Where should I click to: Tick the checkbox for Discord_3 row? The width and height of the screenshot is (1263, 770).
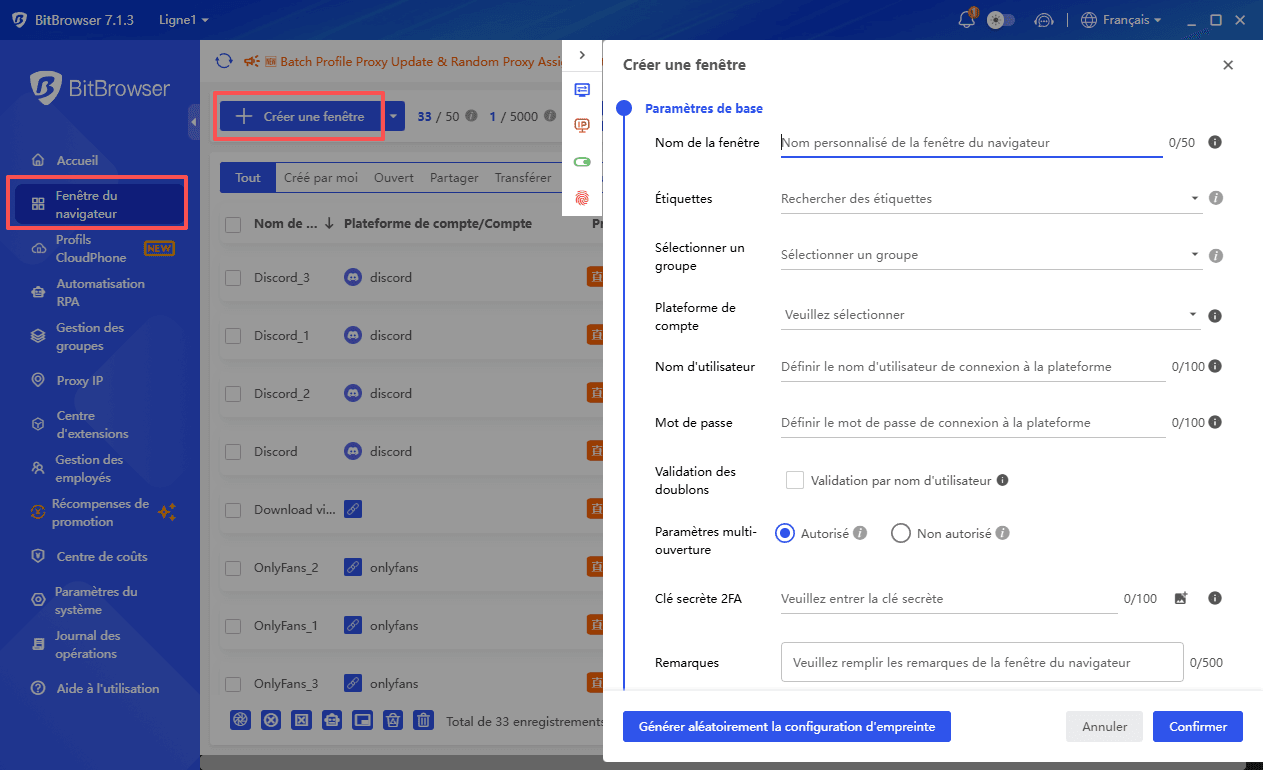click(233, 278)
